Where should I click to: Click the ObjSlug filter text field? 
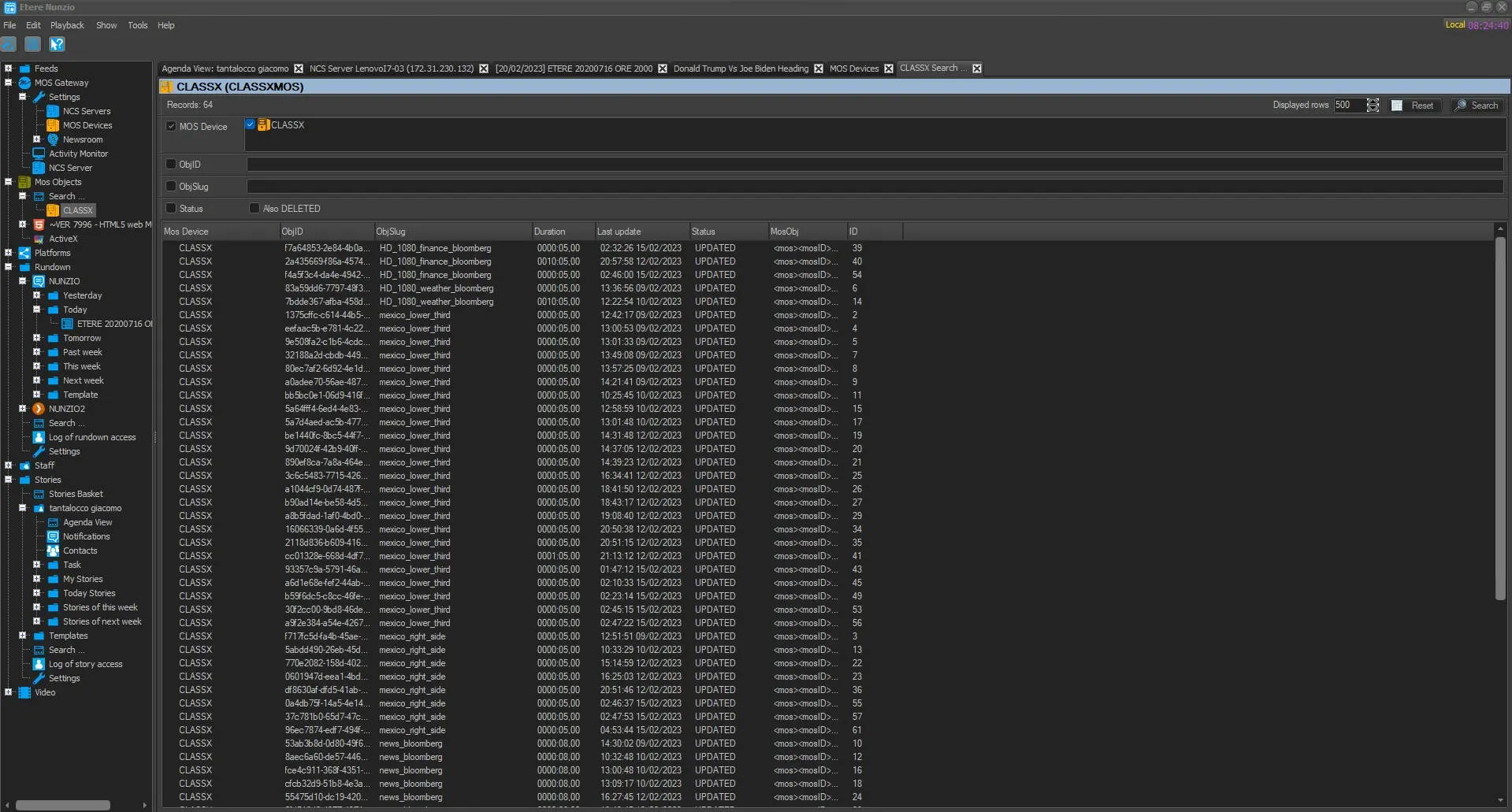pos(875,187)
